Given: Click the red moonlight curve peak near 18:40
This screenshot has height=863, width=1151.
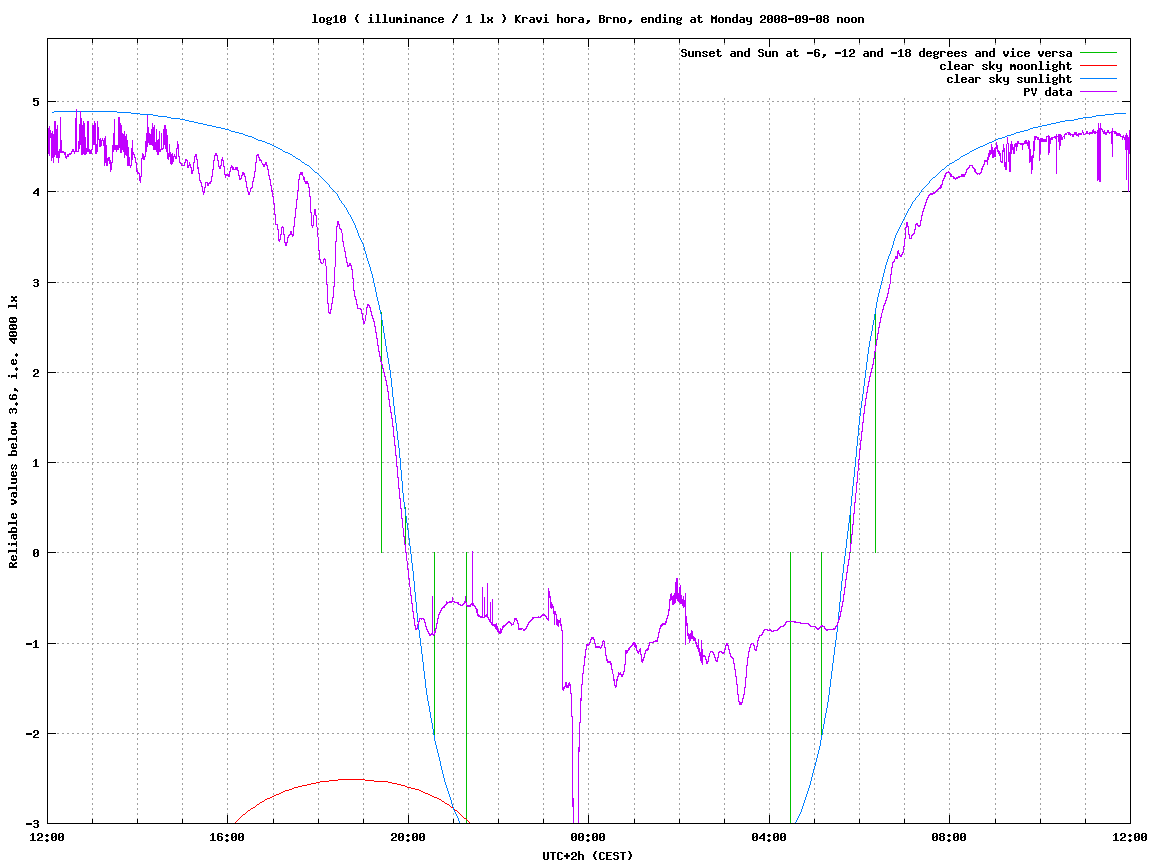Looking at the screenshot, I should 352,779.
